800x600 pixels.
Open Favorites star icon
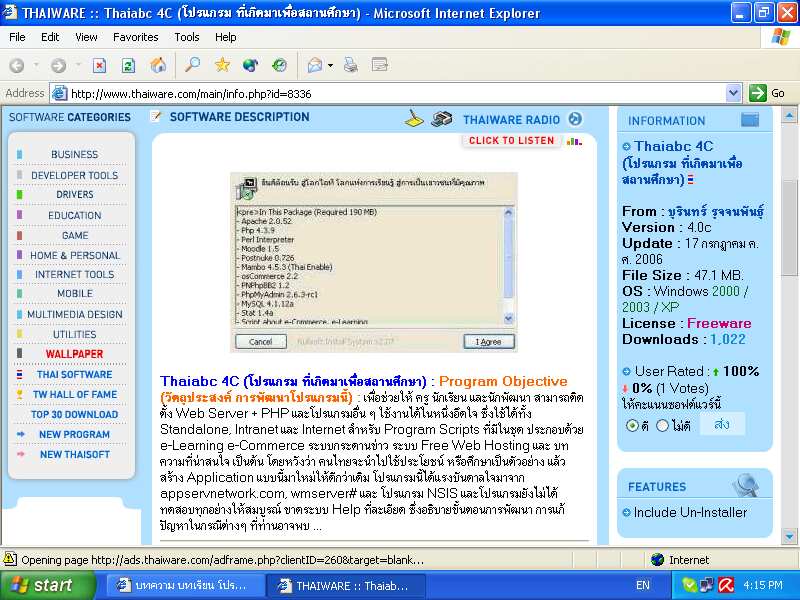[222, 65]
